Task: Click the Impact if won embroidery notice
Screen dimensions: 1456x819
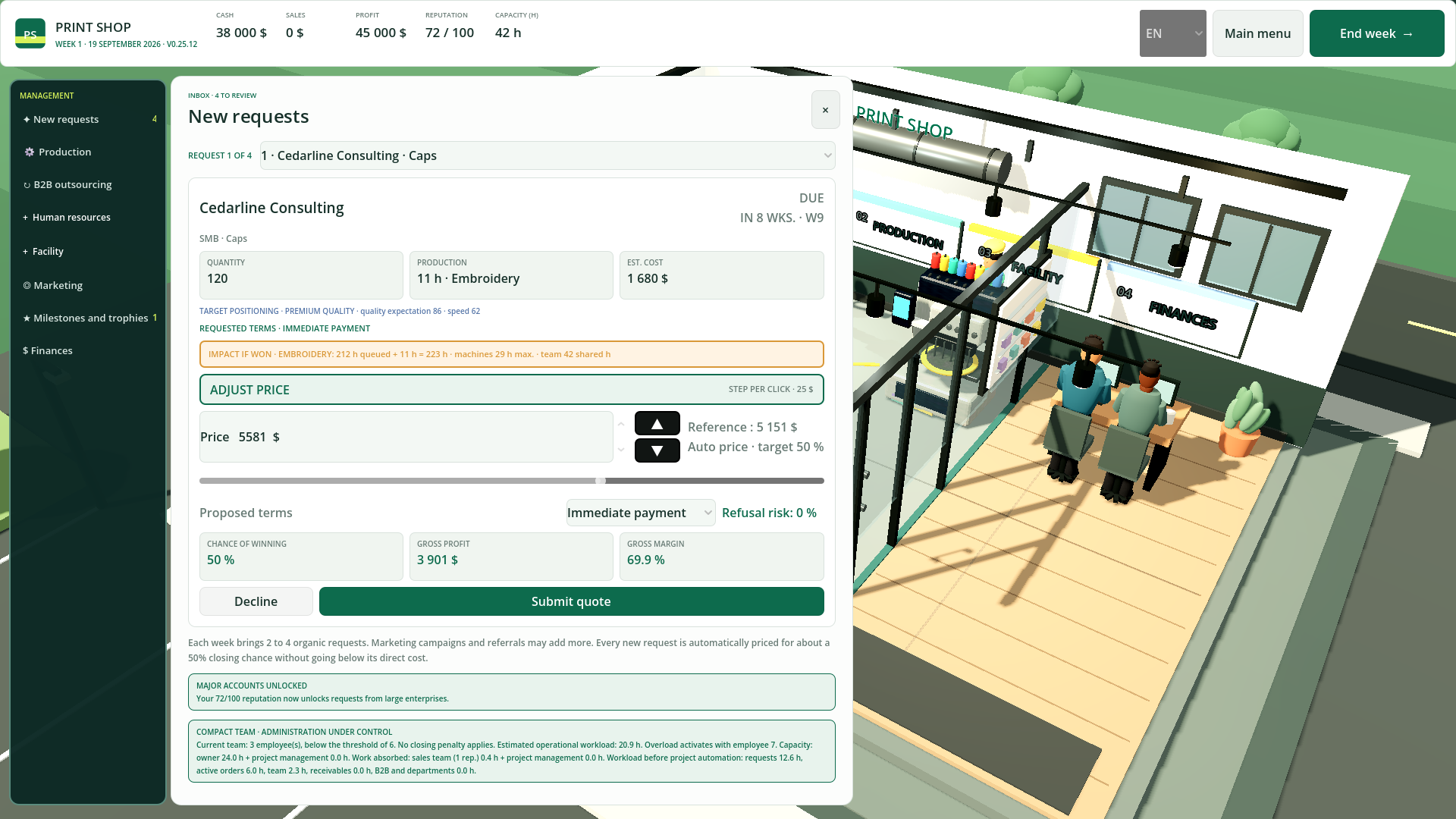Action: click(511, 354)
